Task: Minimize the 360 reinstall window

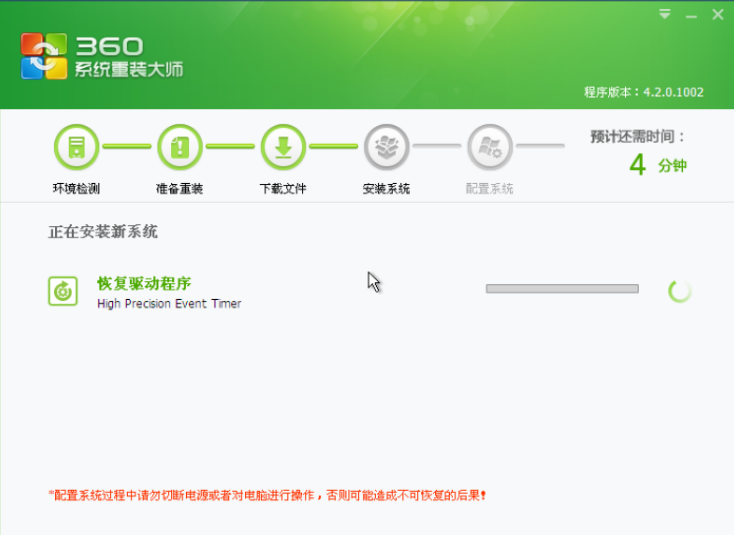Action: [691, 16]
